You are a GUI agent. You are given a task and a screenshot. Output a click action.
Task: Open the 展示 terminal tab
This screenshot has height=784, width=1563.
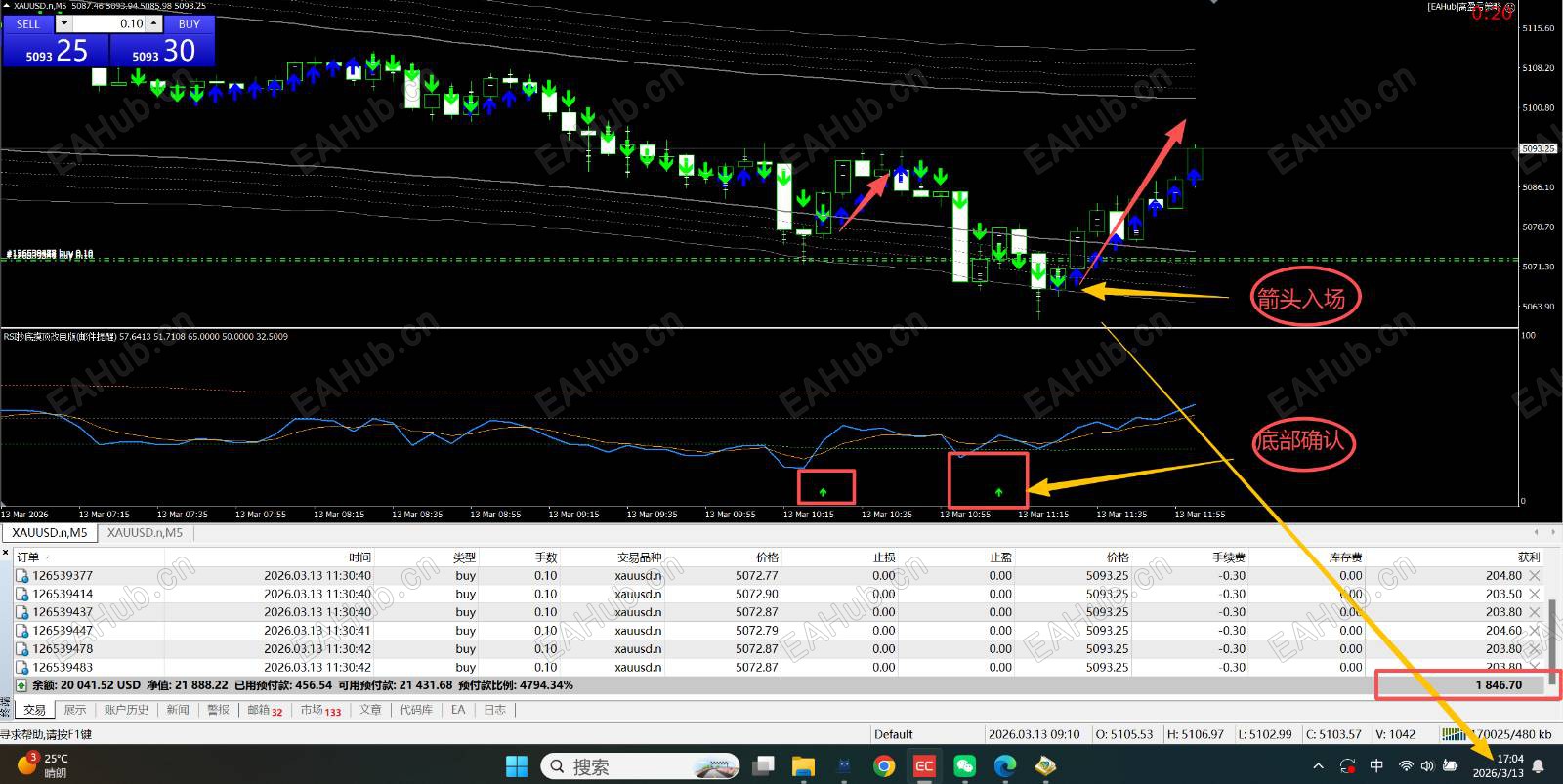pos(75,710)
